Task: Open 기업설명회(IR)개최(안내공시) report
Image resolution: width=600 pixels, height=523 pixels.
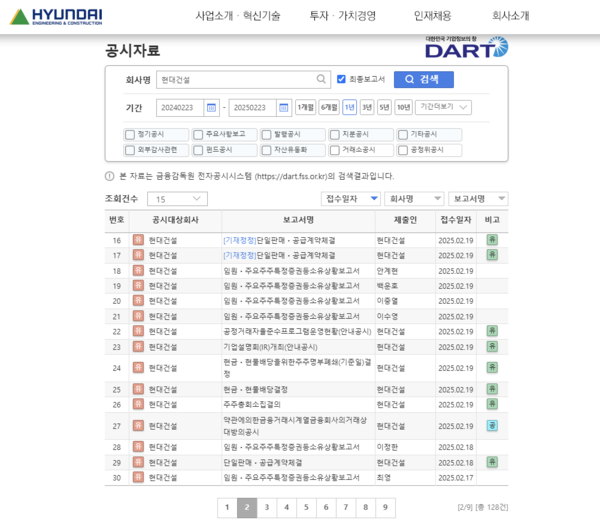Action: 271,347
